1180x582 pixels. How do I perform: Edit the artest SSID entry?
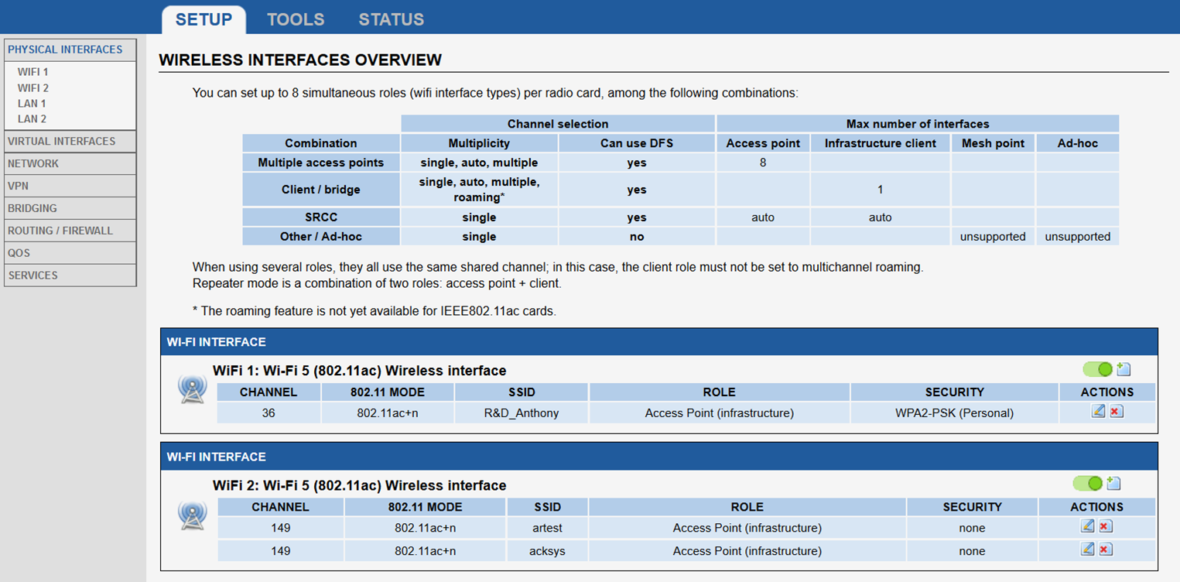1087,526
